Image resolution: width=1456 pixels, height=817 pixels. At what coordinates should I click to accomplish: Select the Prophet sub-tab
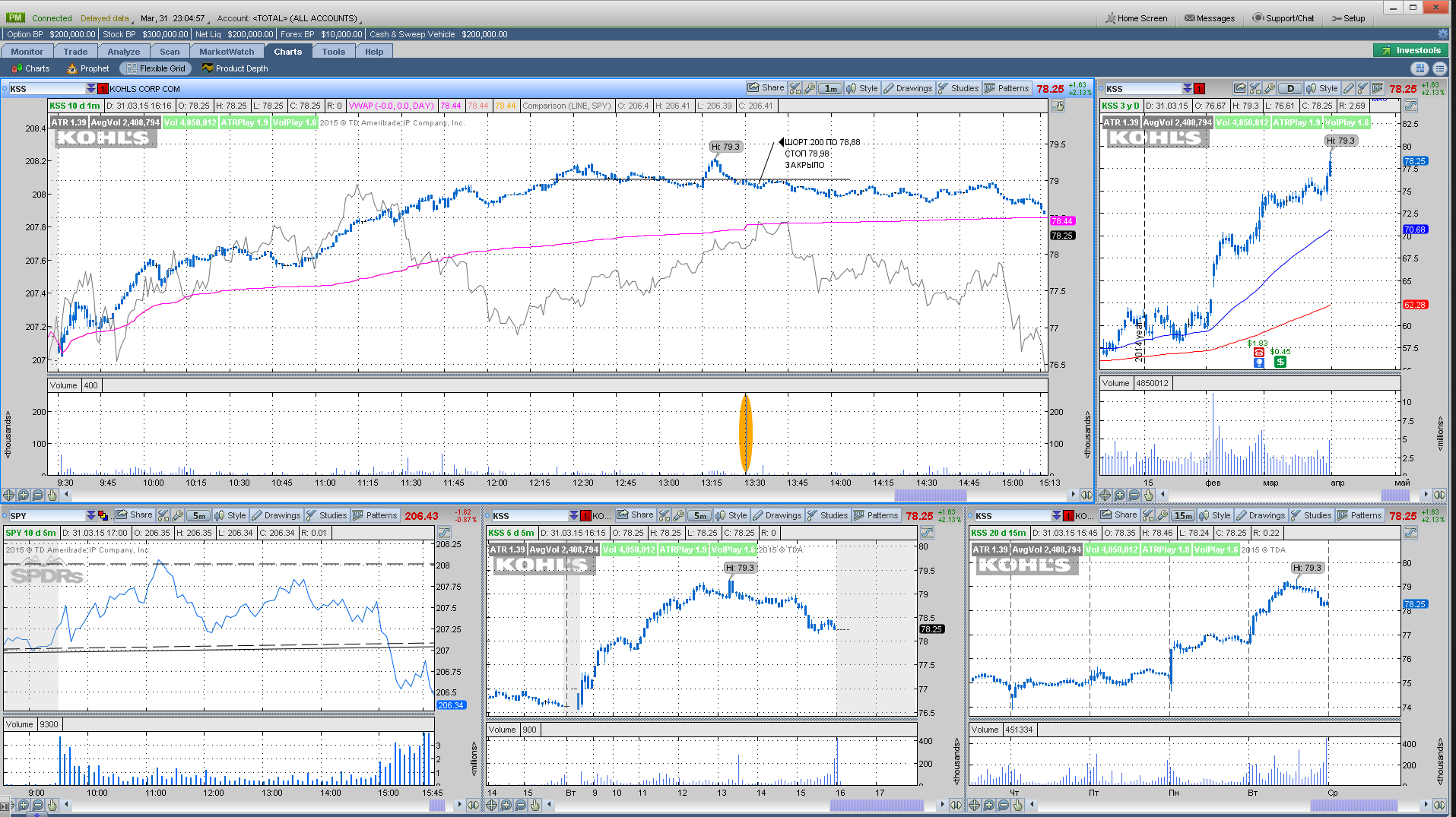pos(87,68)
